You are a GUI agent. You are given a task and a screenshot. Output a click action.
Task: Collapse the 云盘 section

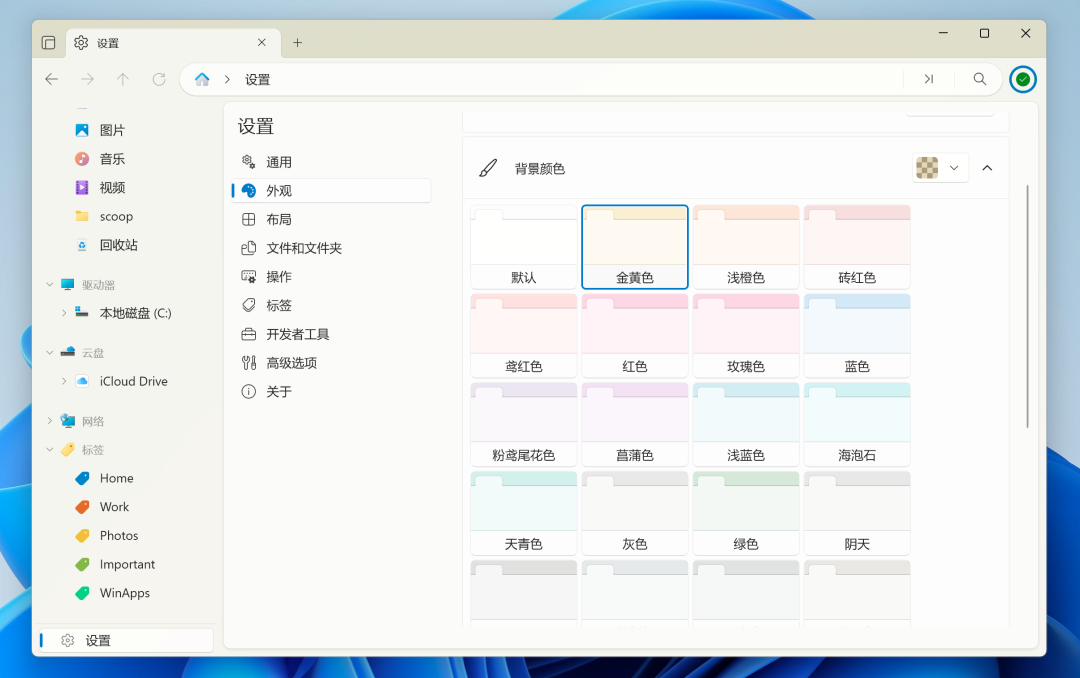50,353
